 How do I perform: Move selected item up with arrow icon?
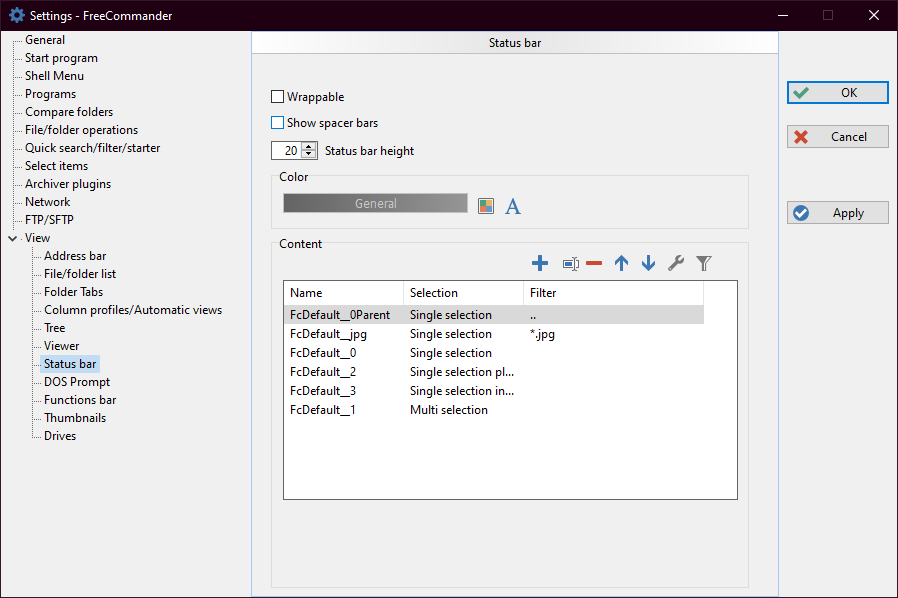(621, 263)
